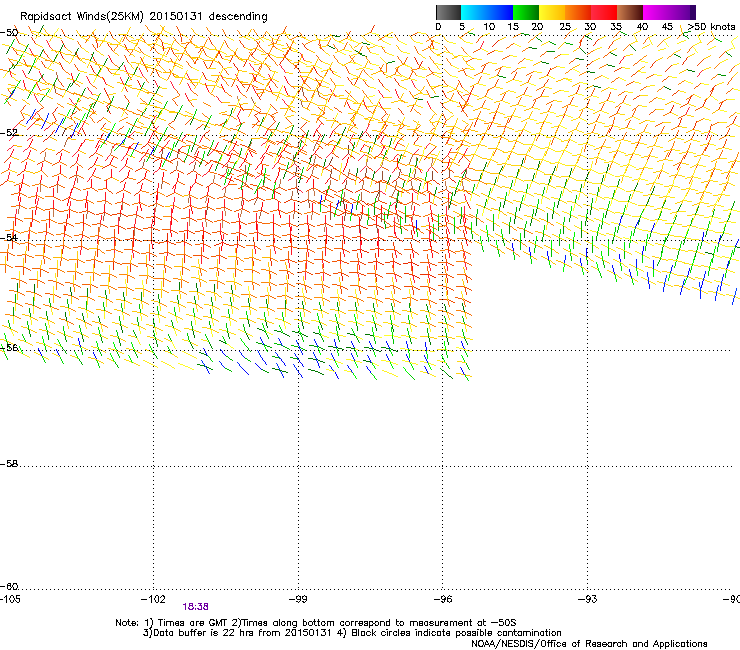
Task: Click the '-96' longitude axis label
Action: (443, 599)
